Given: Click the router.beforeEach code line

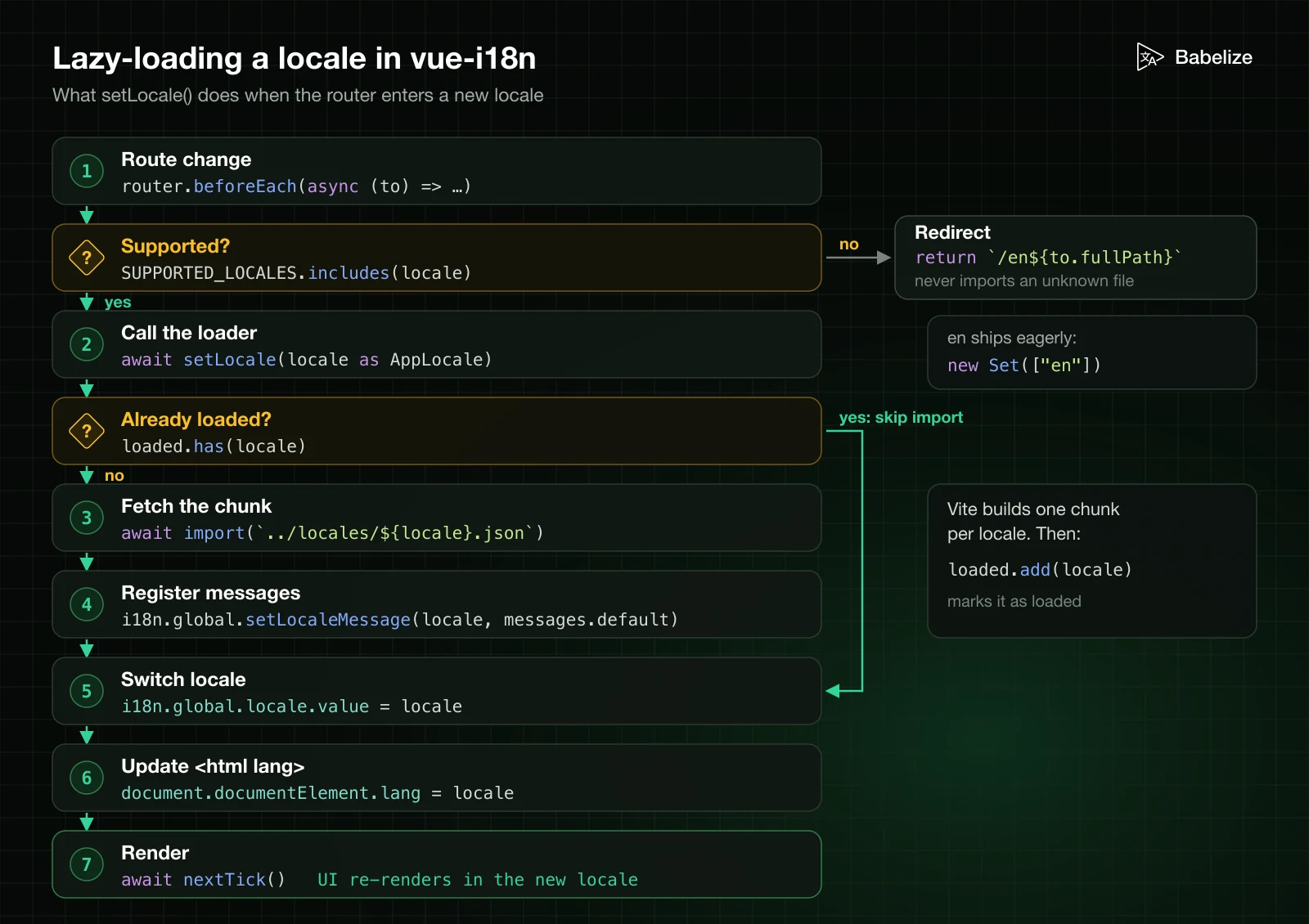Looking at the screenshot, I should coord(296,186).
